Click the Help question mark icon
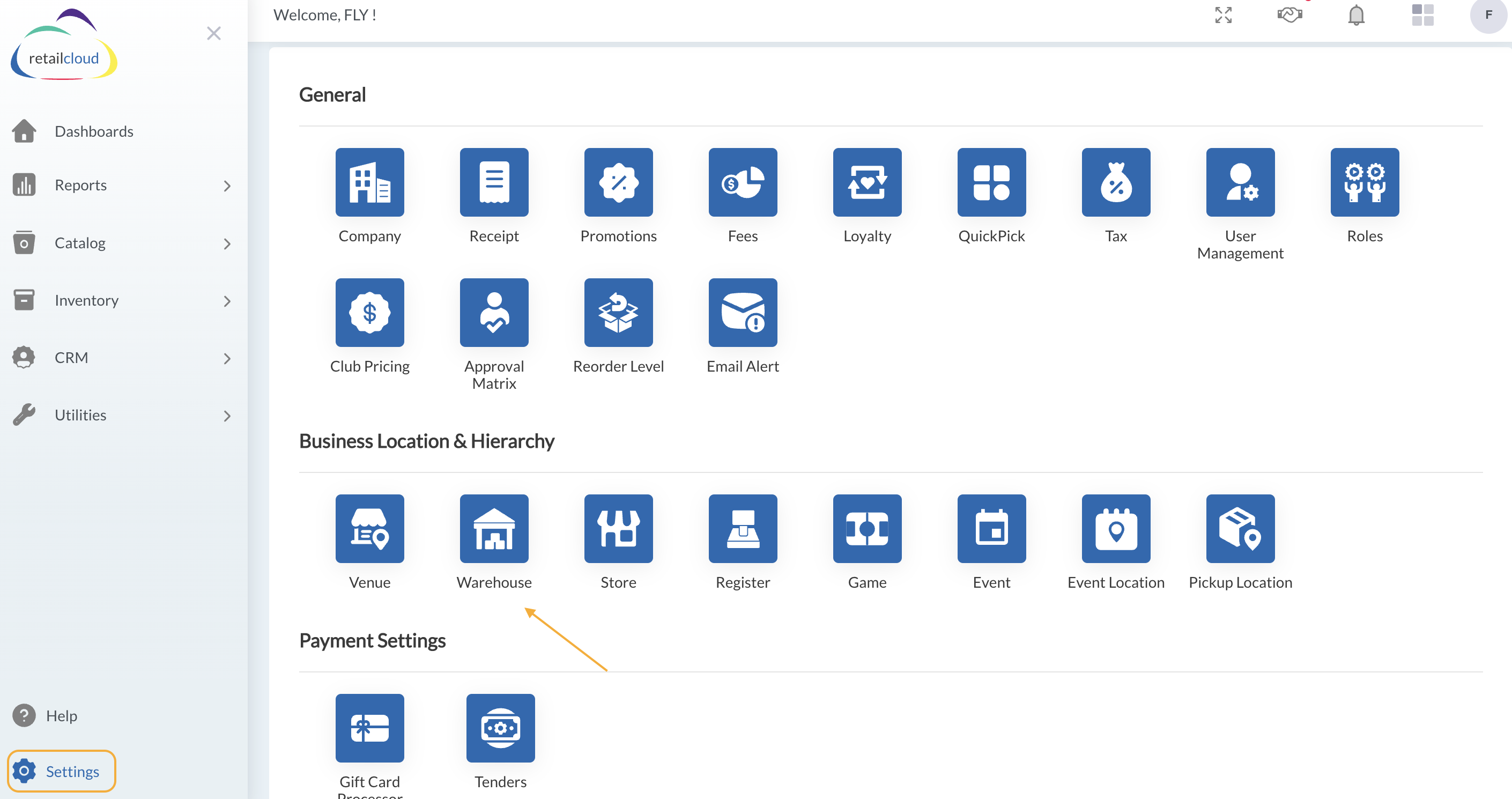 click(x=24, y=715)
